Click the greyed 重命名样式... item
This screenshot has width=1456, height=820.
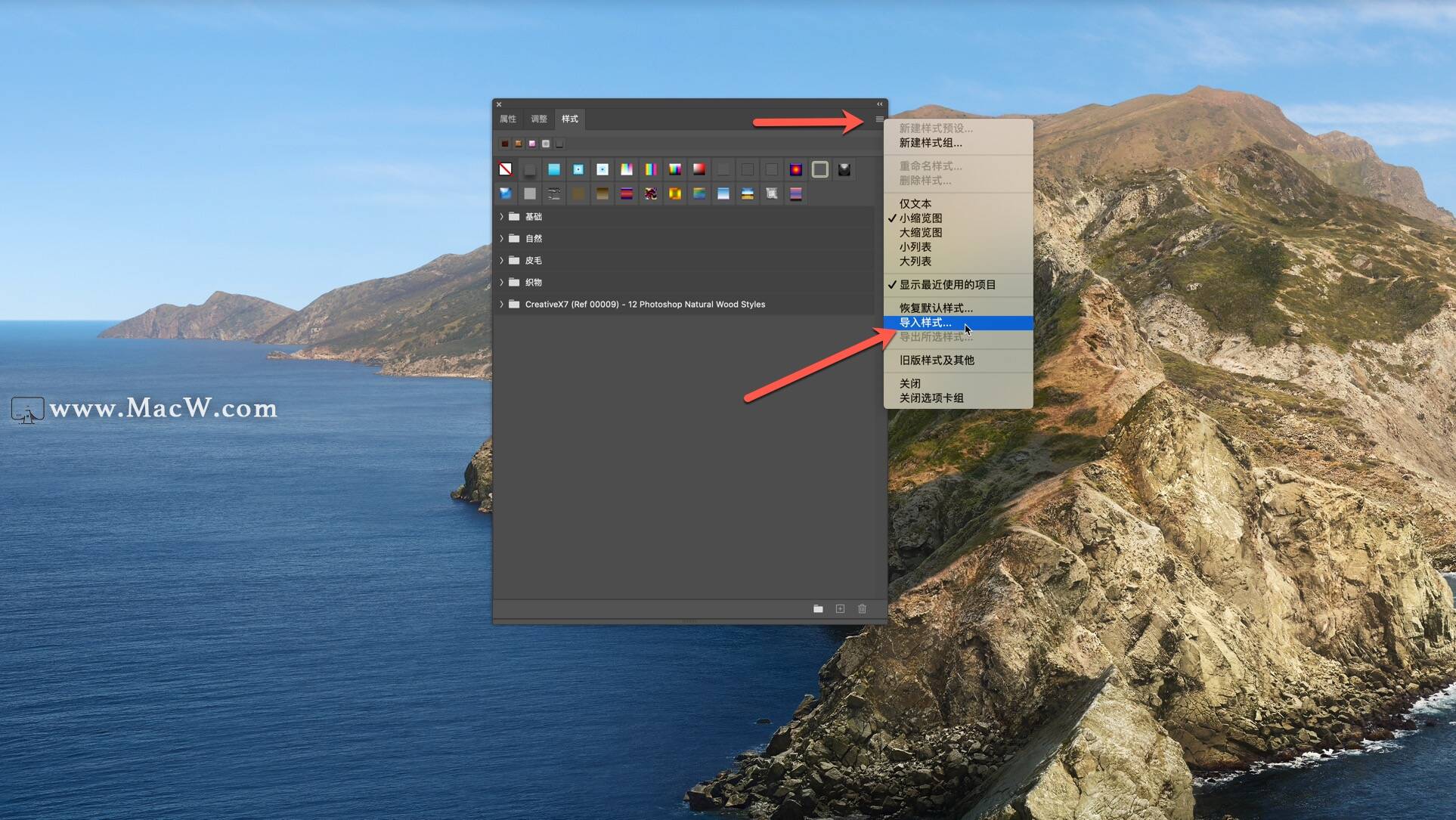click(958, 166)
